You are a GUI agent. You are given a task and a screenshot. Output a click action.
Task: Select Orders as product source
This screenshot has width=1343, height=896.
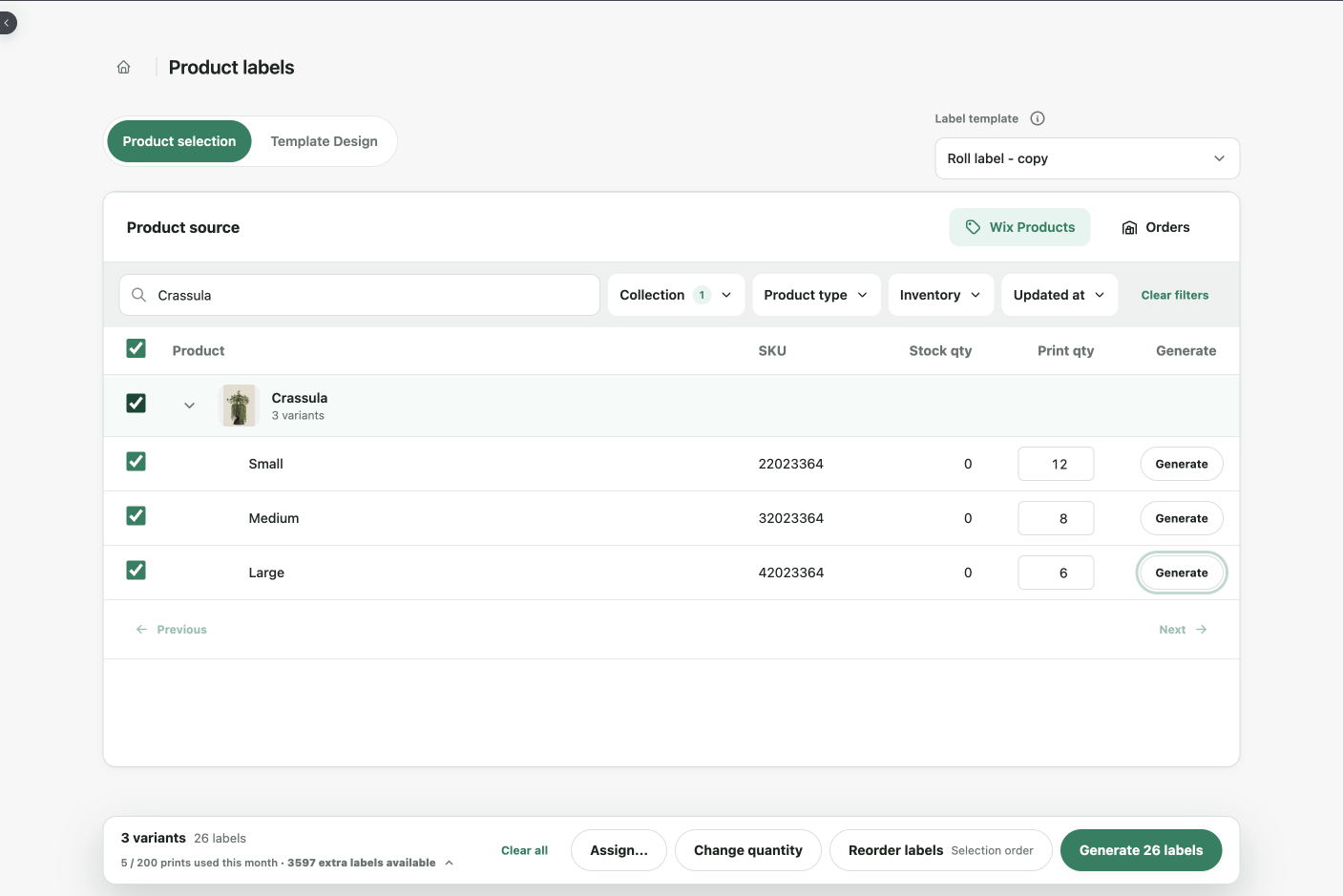pos(1155,227)
